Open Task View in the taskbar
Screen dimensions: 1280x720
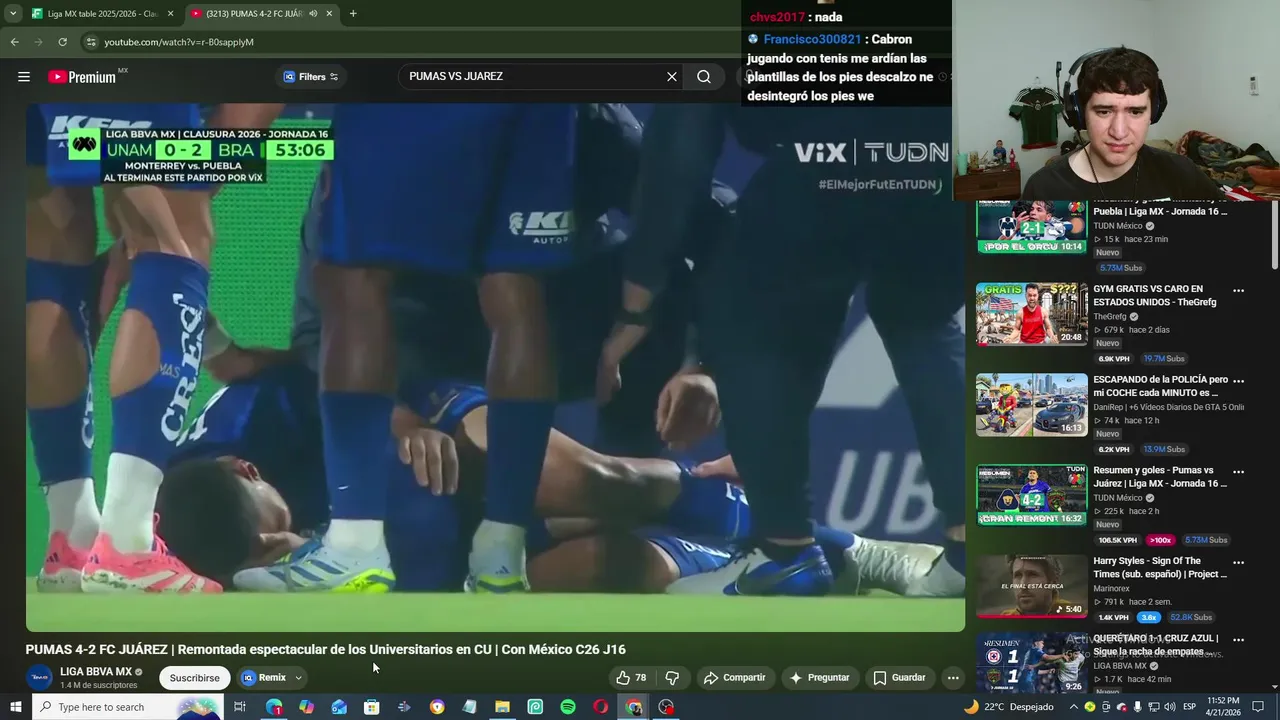(x=240, y=707)
